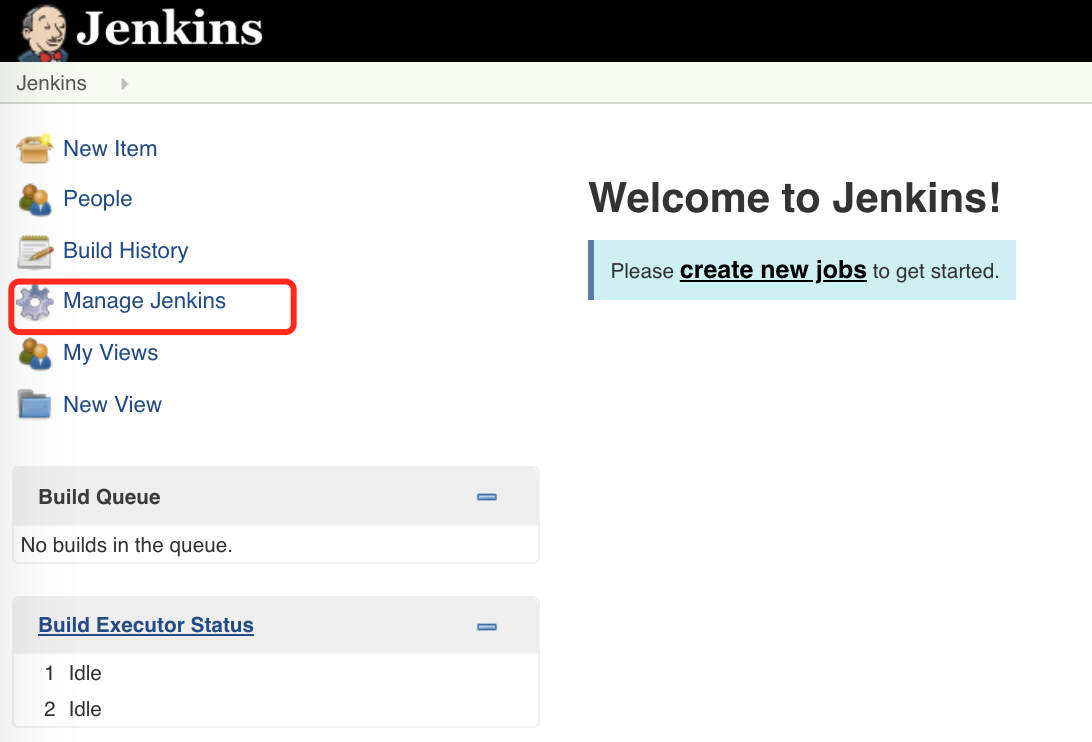1092x742 pixels.
Task: Click the New View folder icon
Action: (35, 404)
